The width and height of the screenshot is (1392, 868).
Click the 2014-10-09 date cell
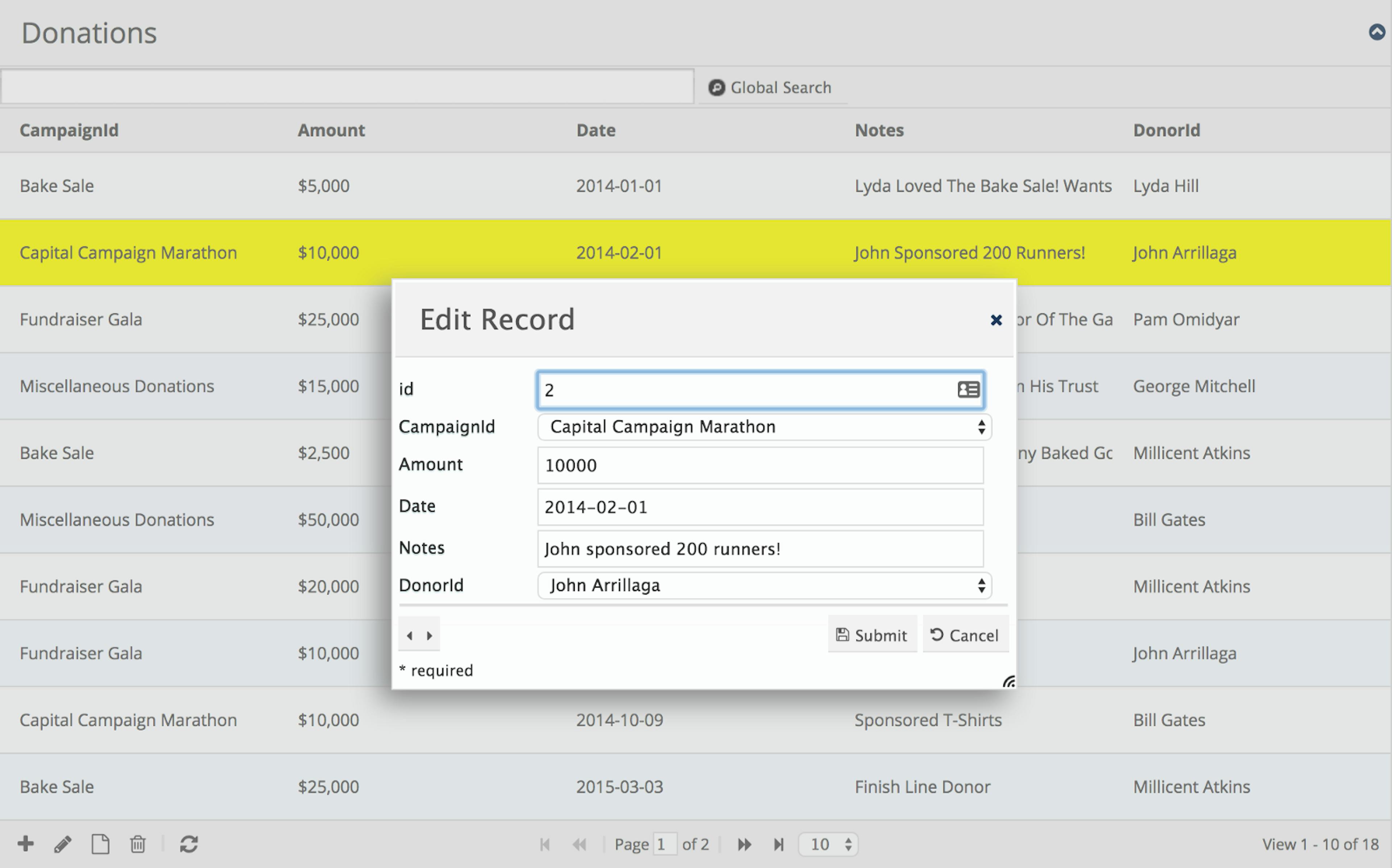(x=620, y=720)
